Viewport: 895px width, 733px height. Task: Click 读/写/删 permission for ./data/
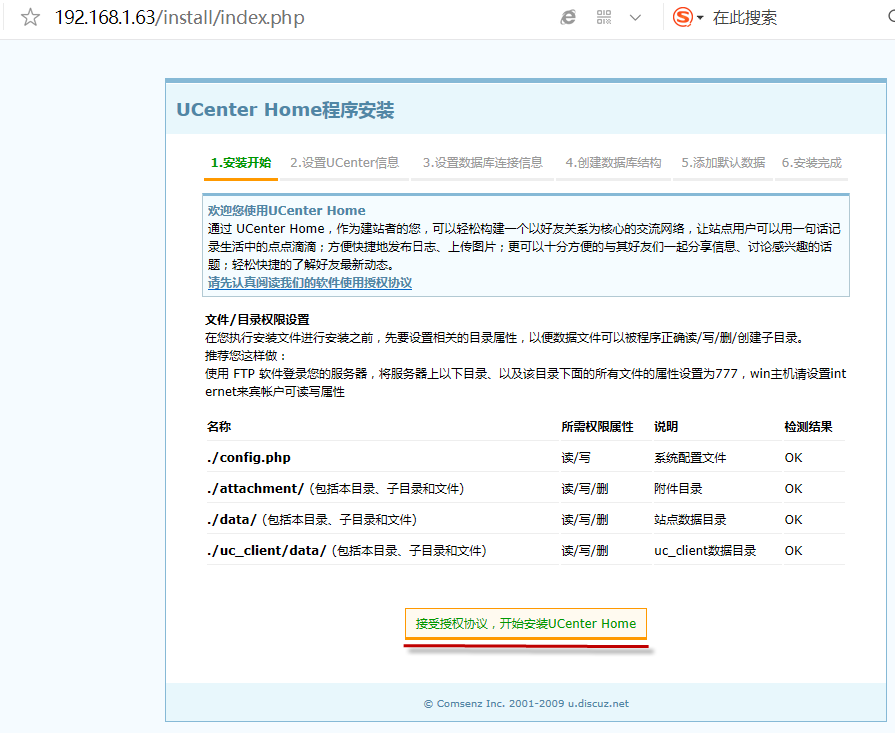coord(585,519)
